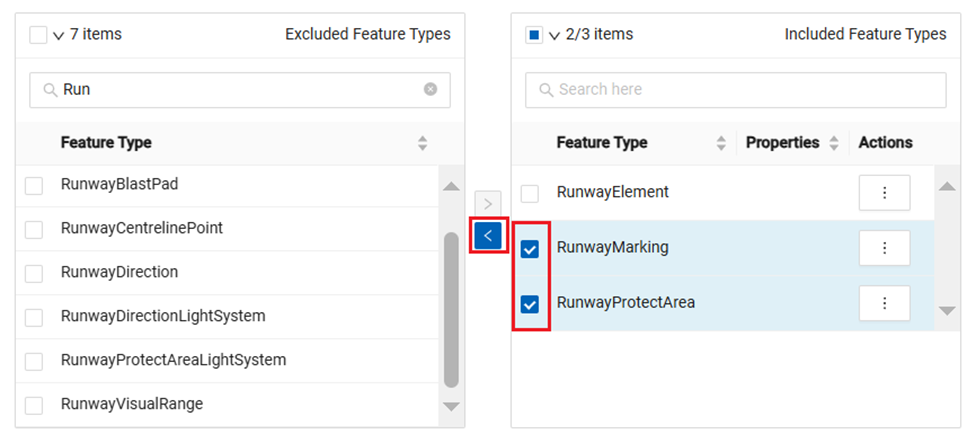Check the RunwayBlastPad checkbox
Image resolution: width=976 pixels, height=443 pixels.
pos(34,185)
